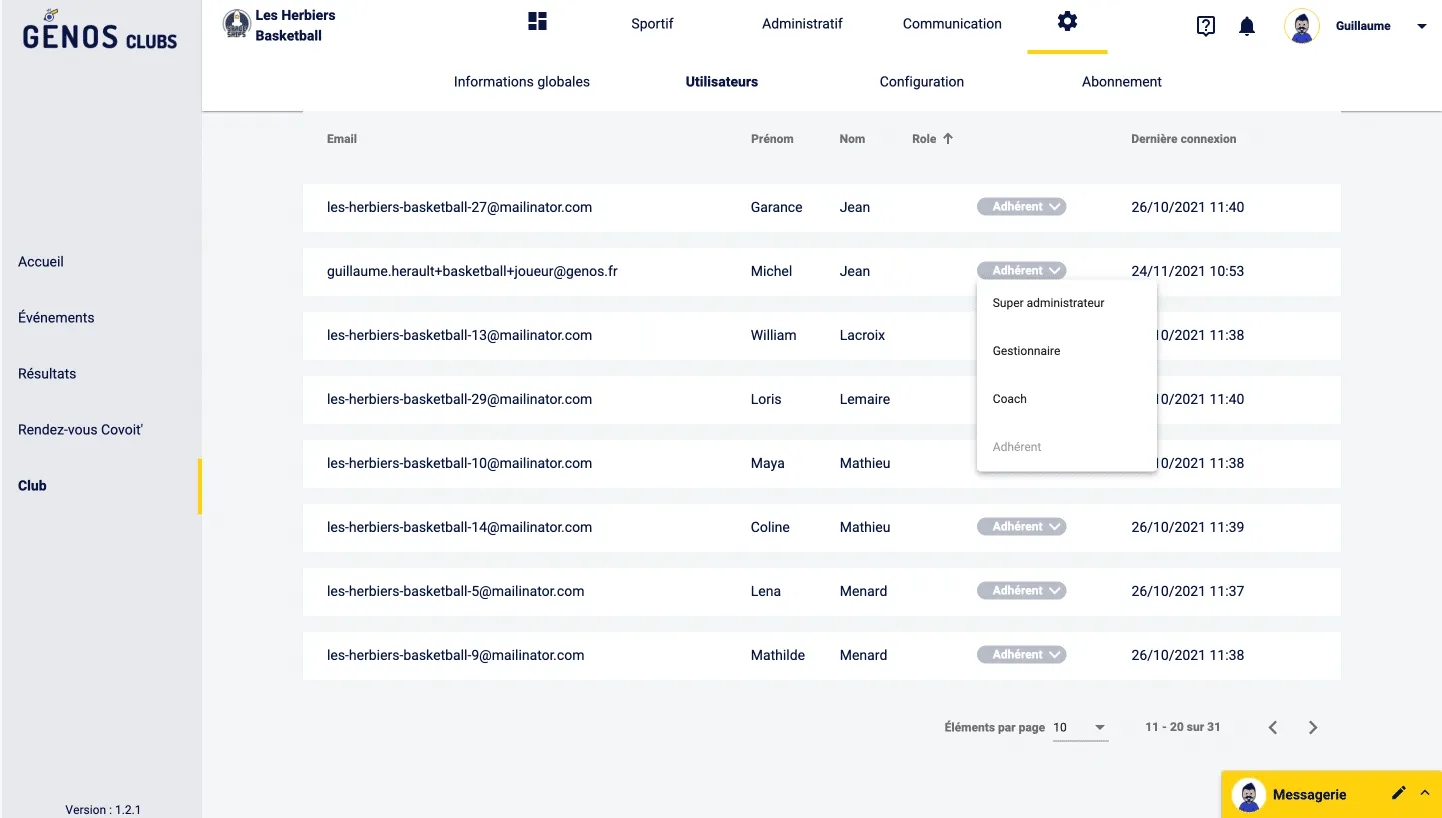
Task: Open the help question mark icon
Action: (1206, 27)
